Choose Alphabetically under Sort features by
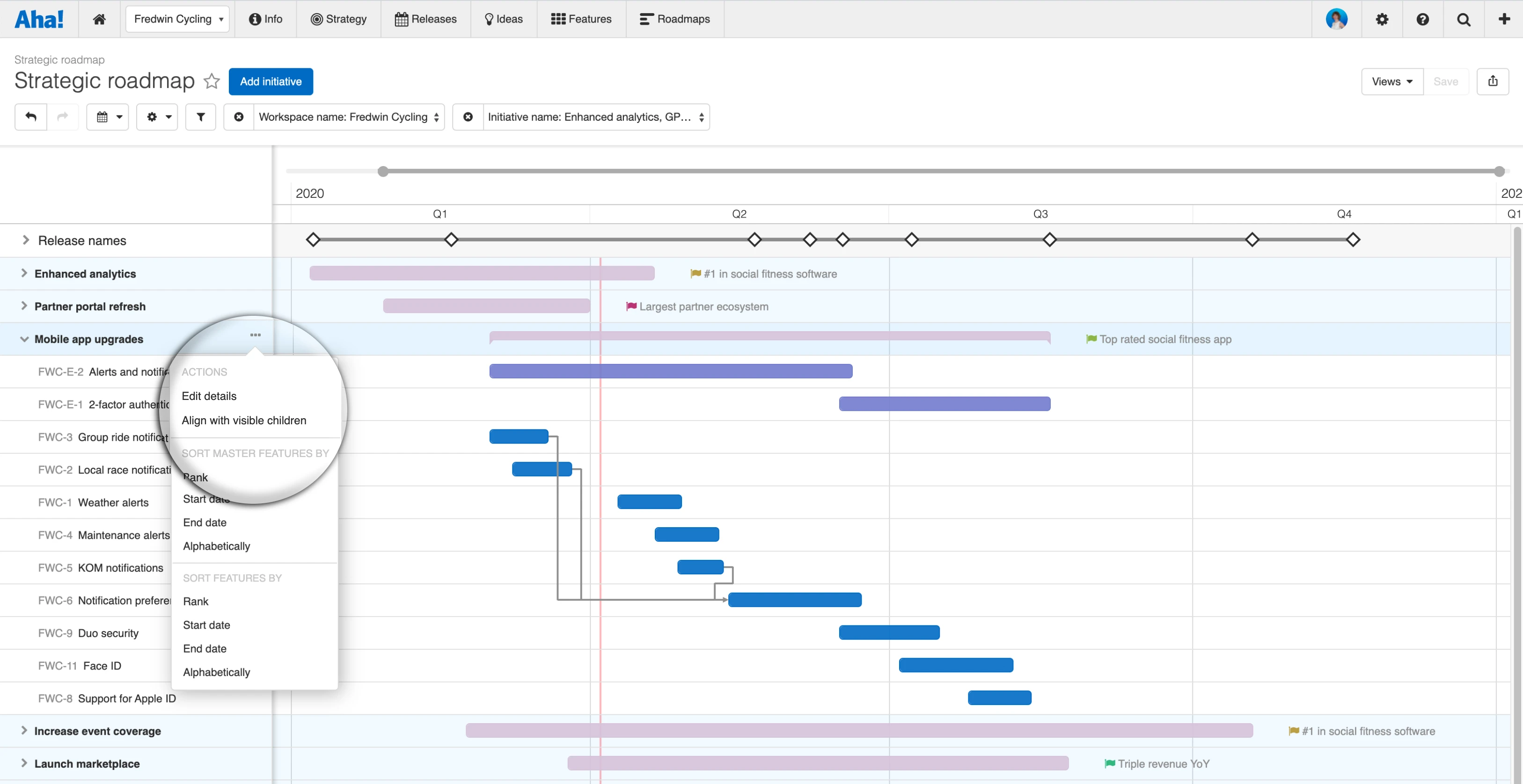The height and width of the screenshot is (784, 1523). pos(216,672)
